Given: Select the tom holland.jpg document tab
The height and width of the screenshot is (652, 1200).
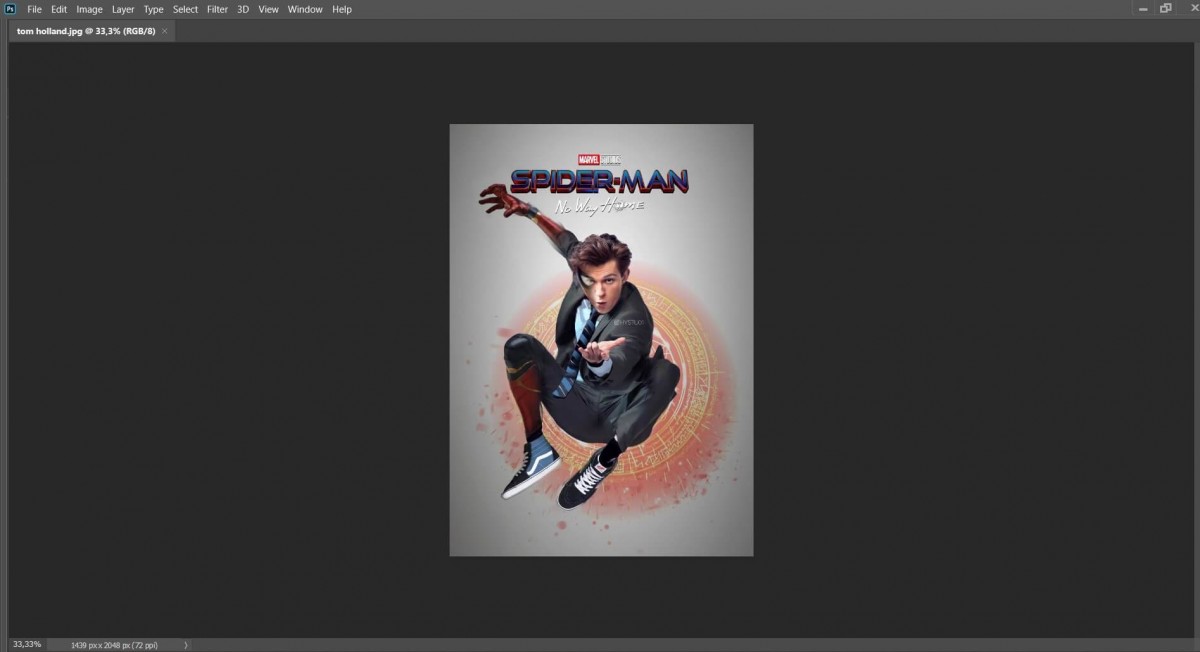Looking at the screenshot, I should (x=86, y=31).
